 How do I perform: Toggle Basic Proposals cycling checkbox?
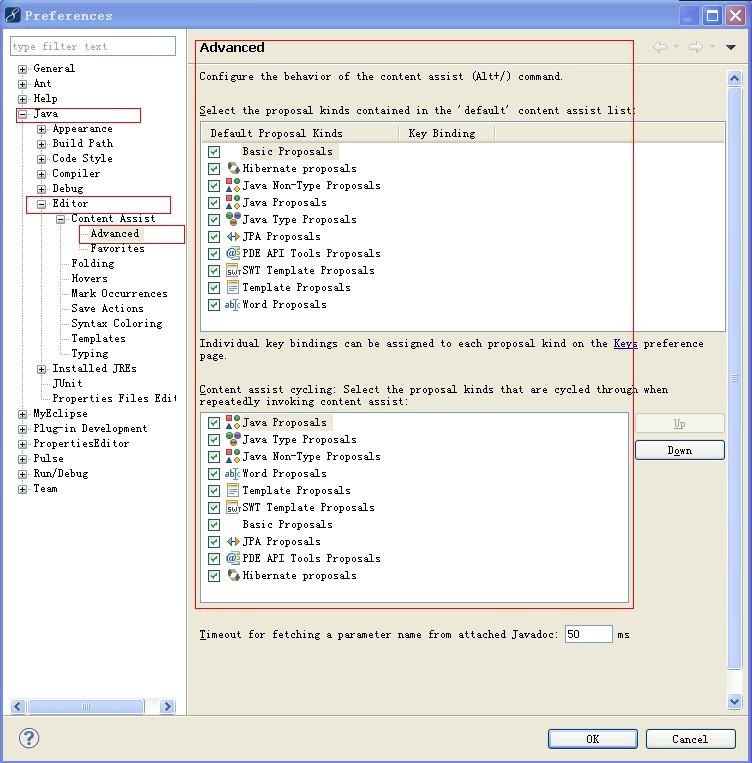point(214,525)
